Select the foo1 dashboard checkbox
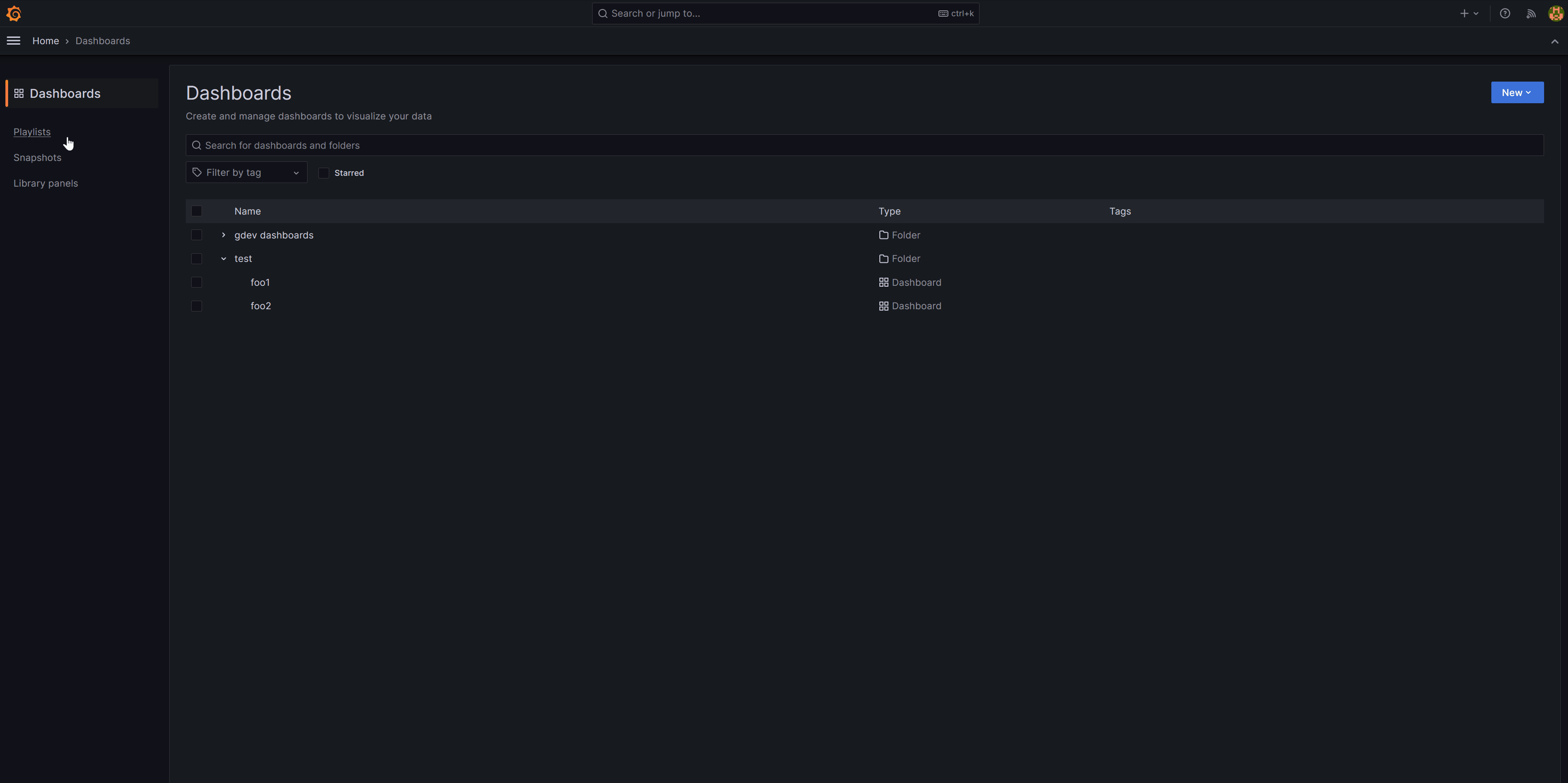Viewport: 1568px width, 783px height. click(196, 282)
